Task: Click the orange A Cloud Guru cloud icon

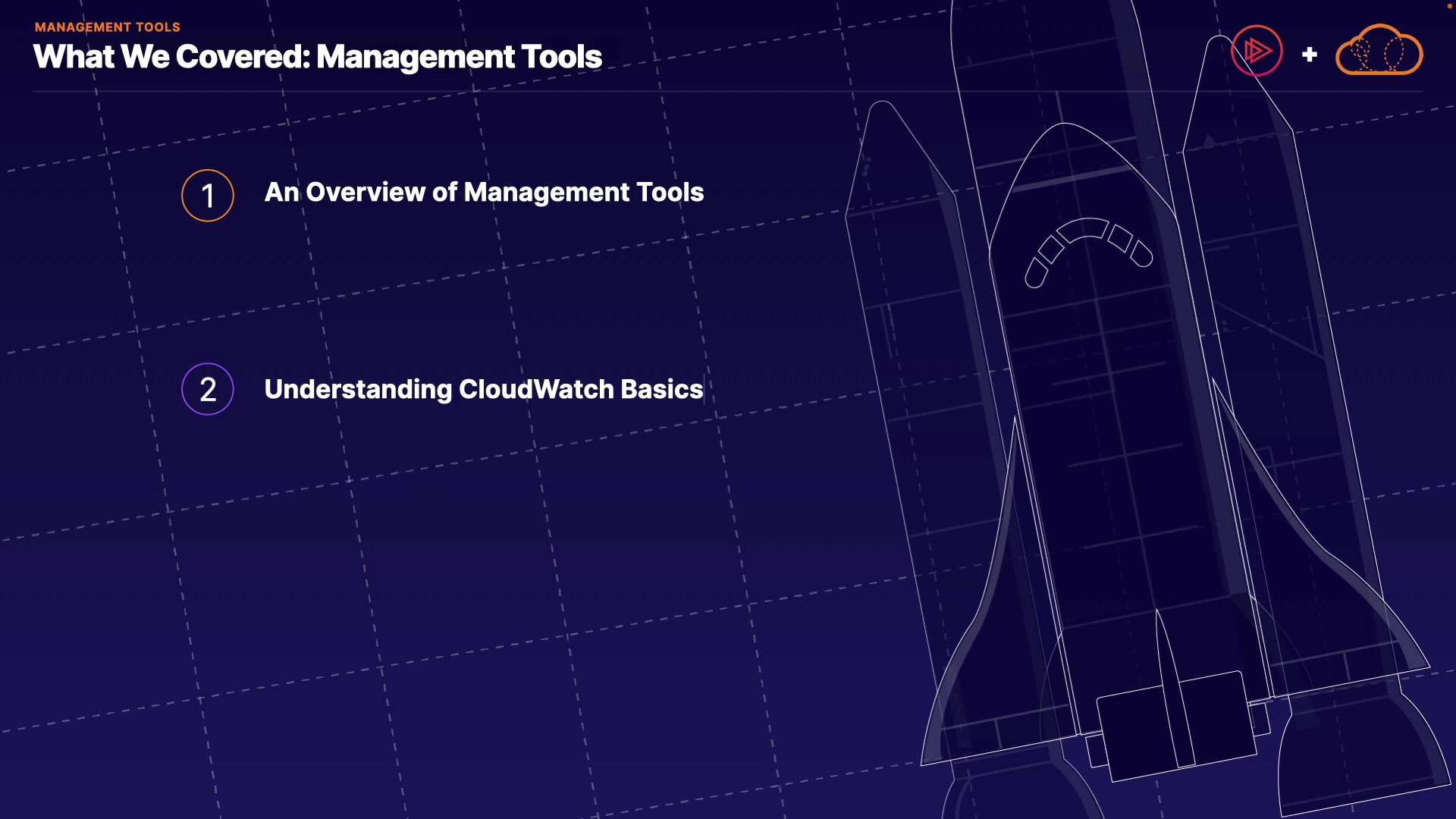Action: [1379, 51]
